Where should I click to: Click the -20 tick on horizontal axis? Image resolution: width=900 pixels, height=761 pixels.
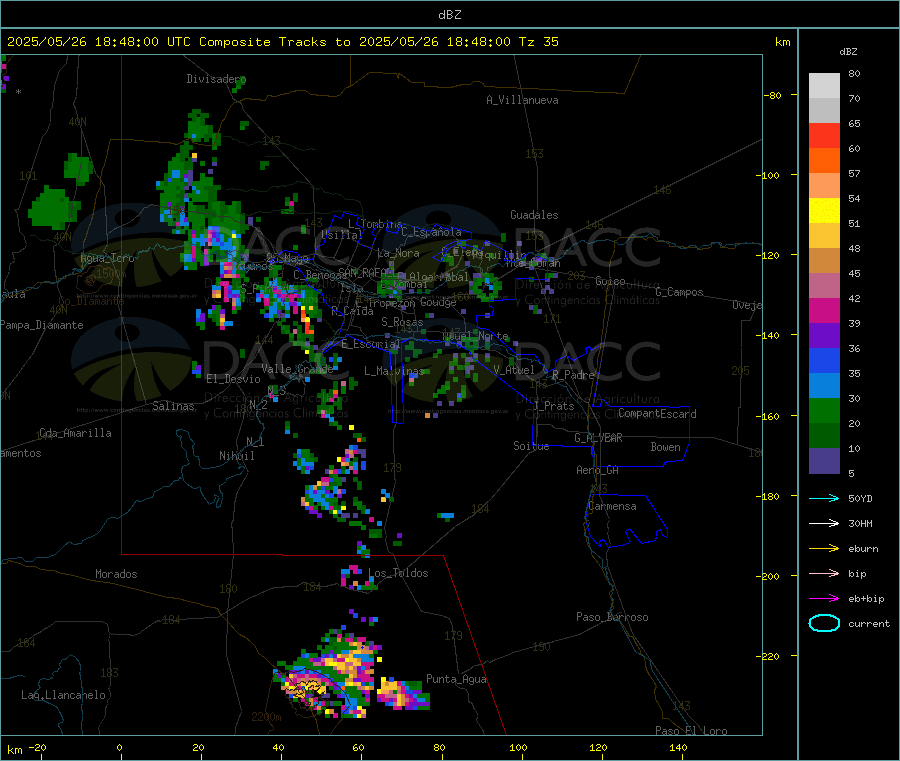37,747
